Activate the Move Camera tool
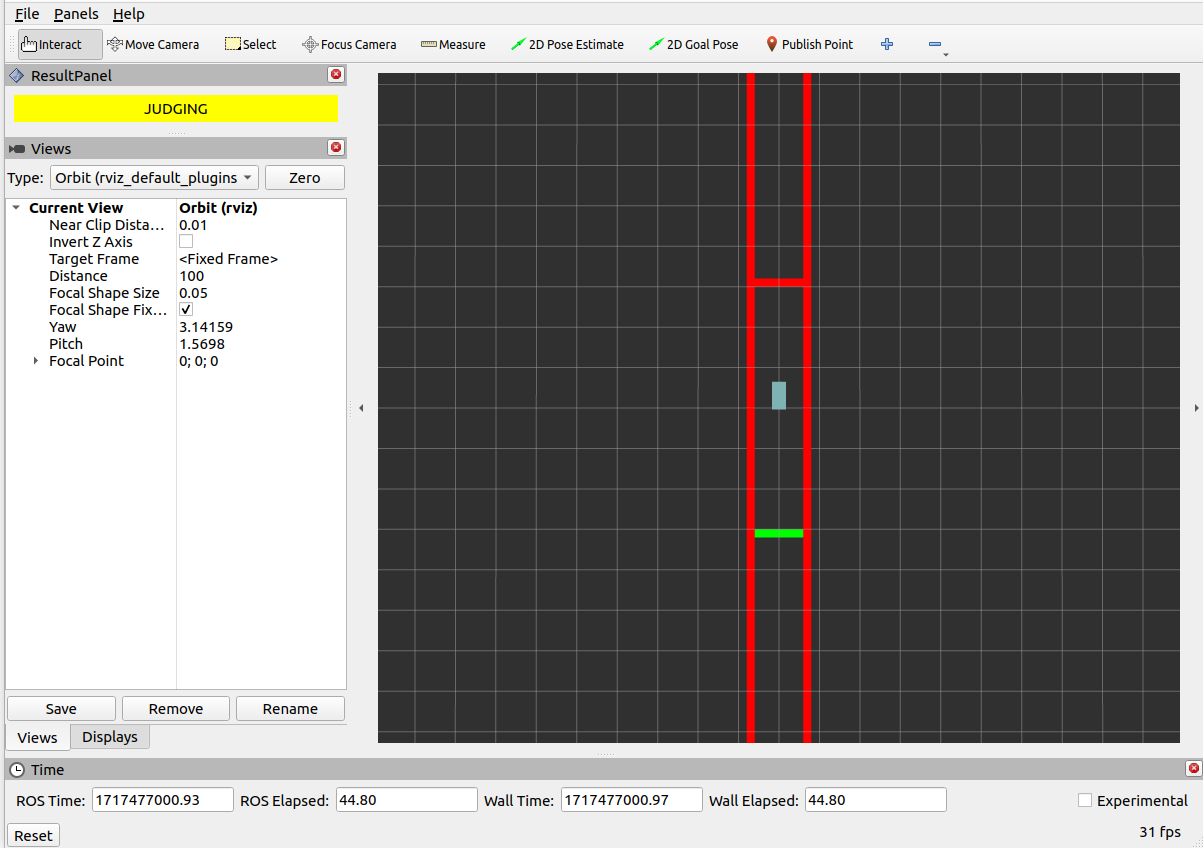This screenshot has width=1203, height=848. (x=153, y=44)
